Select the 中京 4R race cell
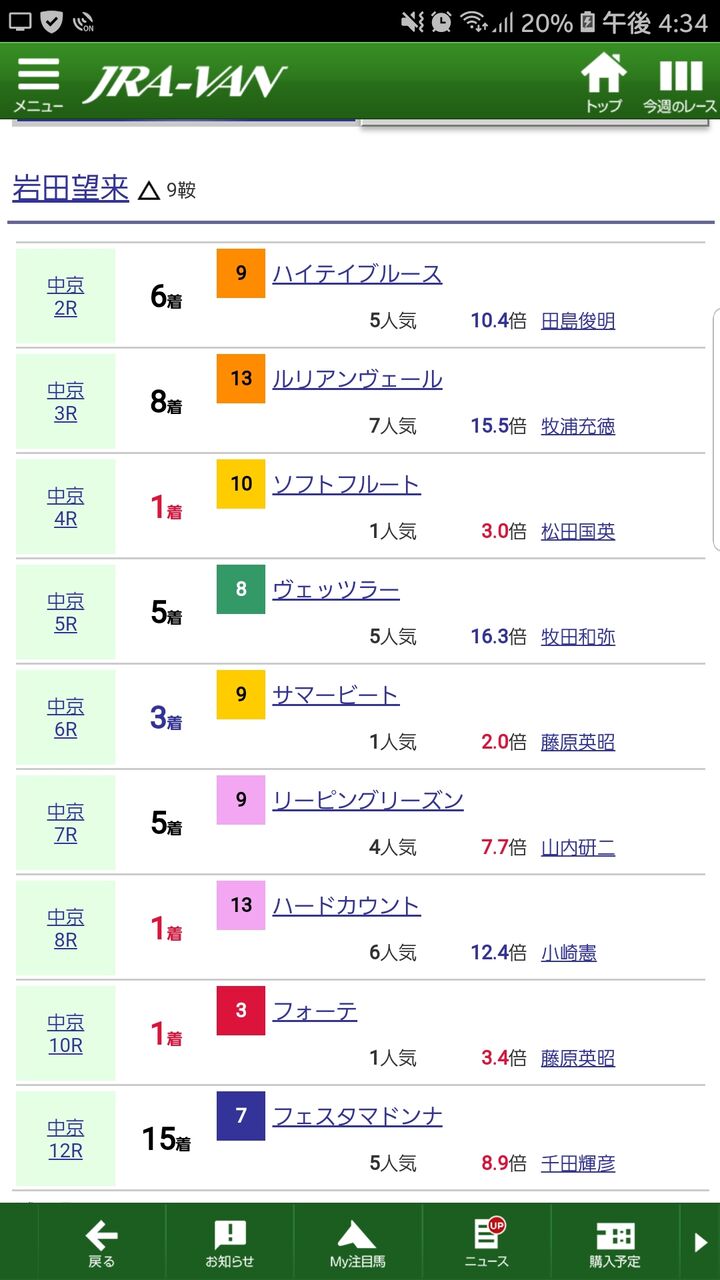720x1280 pixels. coord(65,507)
